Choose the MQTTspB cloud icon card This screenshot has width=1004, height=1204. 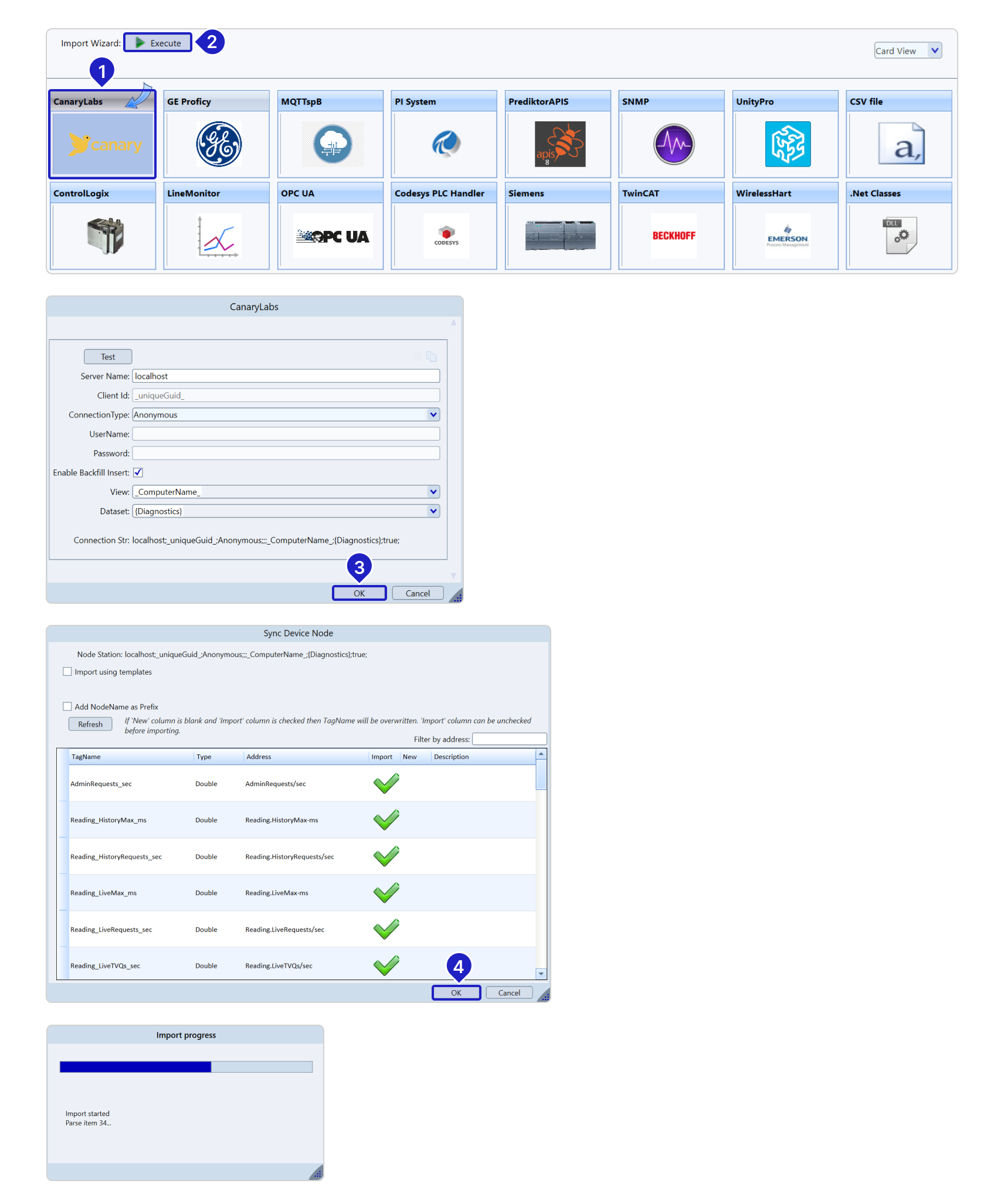332,144
